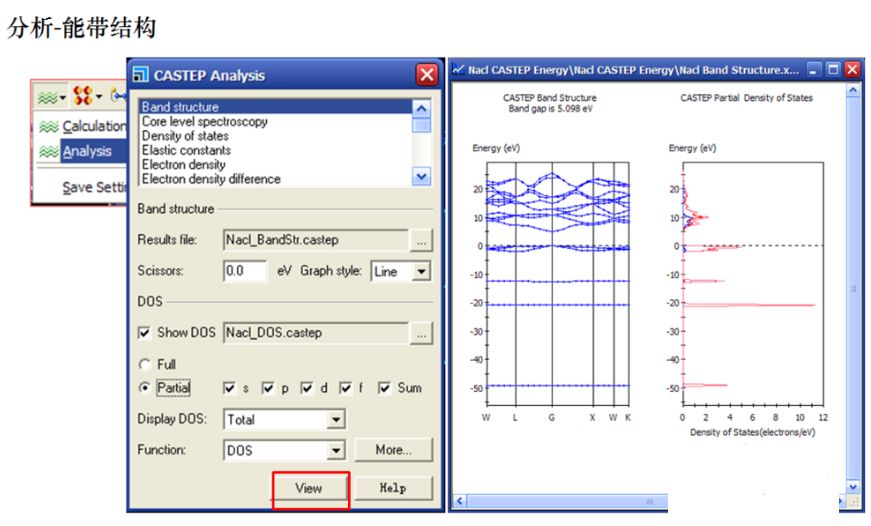Screen dimensions: 871x526
Task: Toggle the Sum checkbox
Action: coord(384,388)
